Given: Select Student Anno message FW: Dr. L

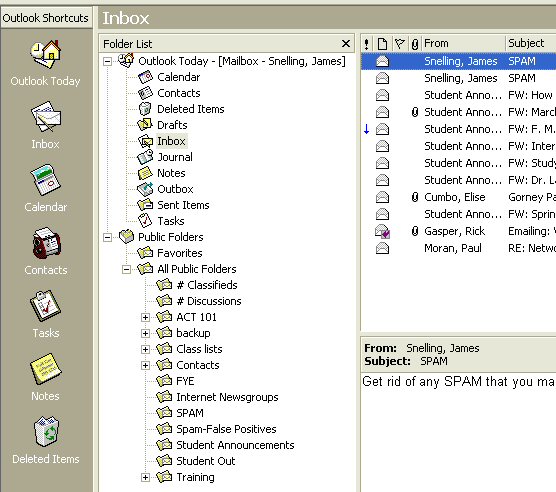Looking at the screenshot, I should (x=458, y=180).
